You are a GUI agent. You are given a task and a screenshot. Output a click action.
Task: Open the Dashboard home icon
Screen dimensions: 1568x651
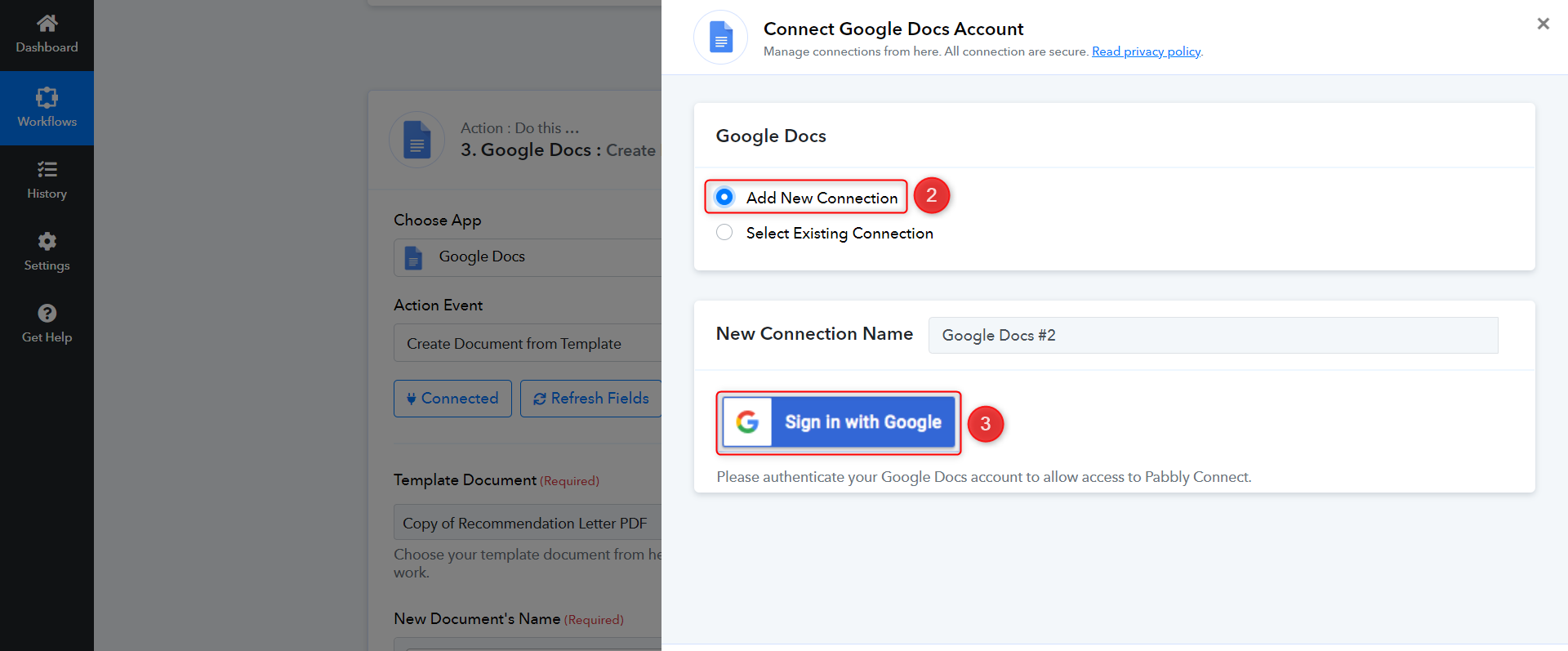(x=47, y=23)
